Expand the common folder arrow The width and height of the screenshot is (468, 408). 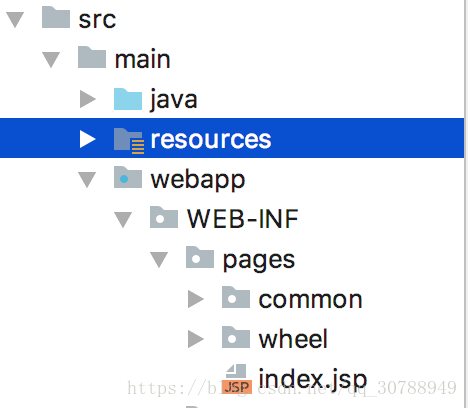[196, 299]
